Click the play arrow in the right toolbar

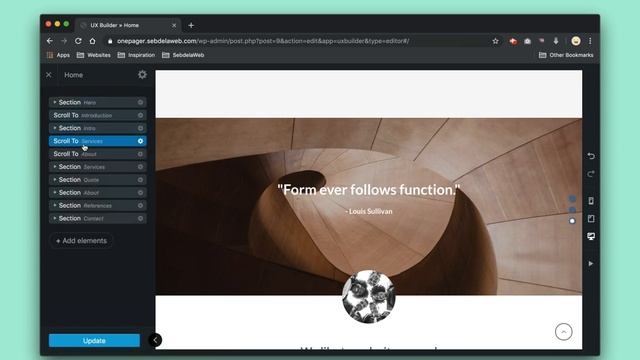(x=591, y=264)
